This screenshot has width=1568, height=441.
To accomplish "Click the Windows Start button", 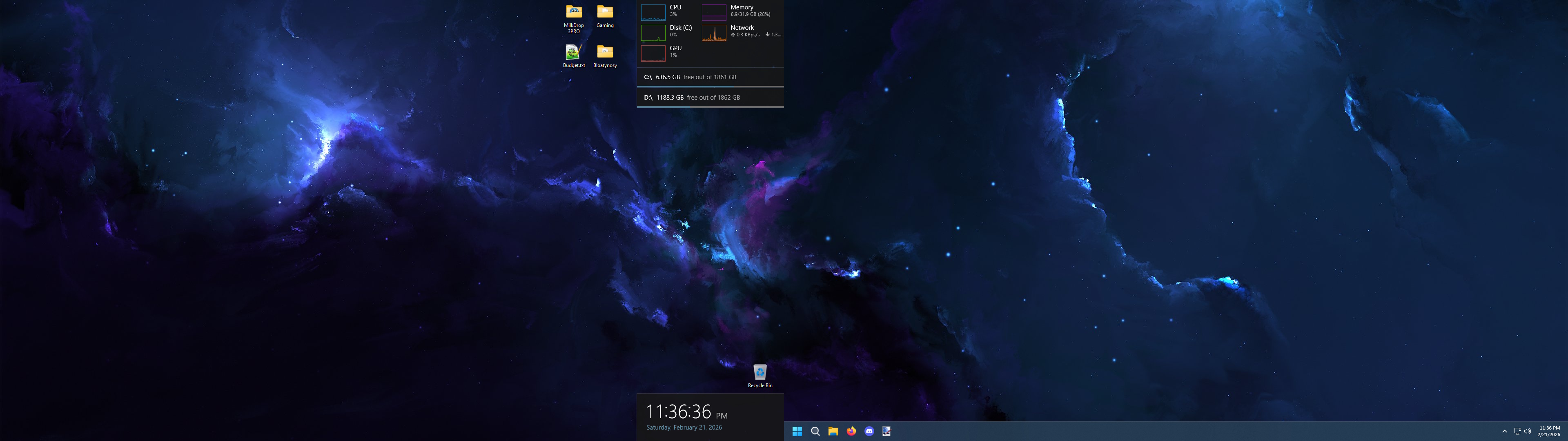I will coord(797,431).
